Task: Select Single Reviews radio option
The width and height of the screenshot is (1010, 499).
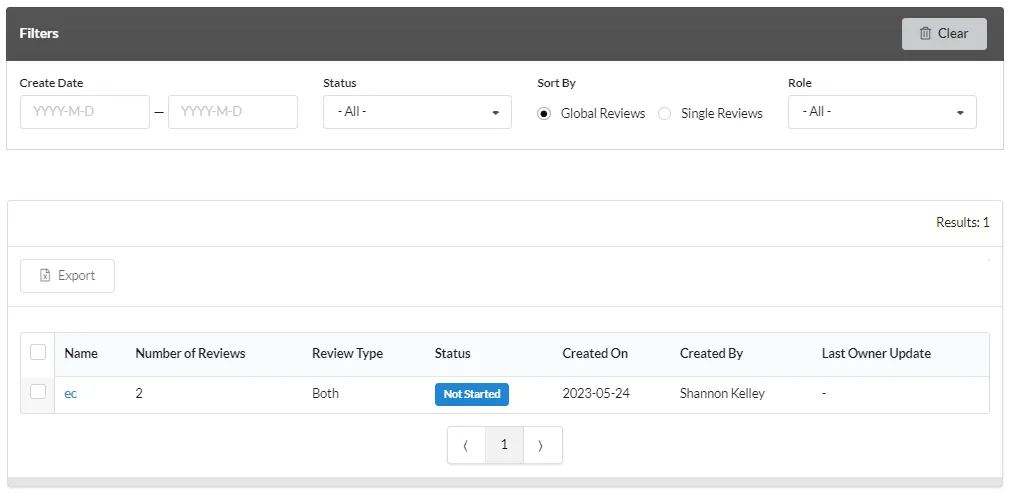Action: coord(664,114)
